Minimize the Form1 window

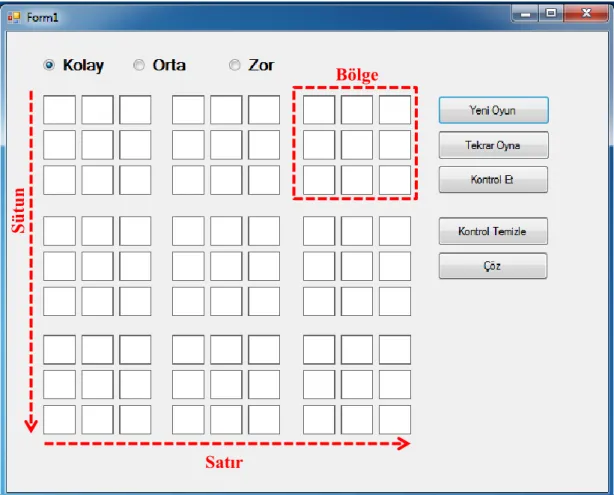[526, 14]
